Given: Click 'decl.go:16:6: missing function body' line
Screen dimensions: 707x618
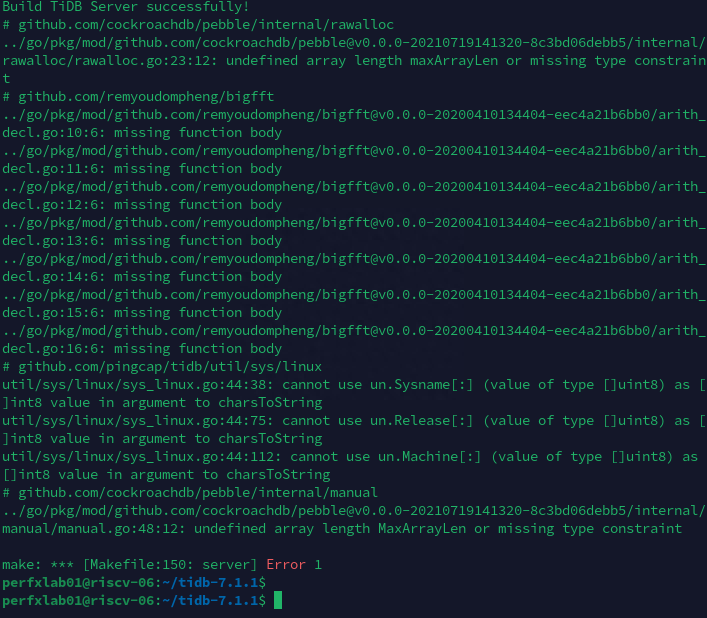Looking at the screenshot, I should click(x=142, y=349).
